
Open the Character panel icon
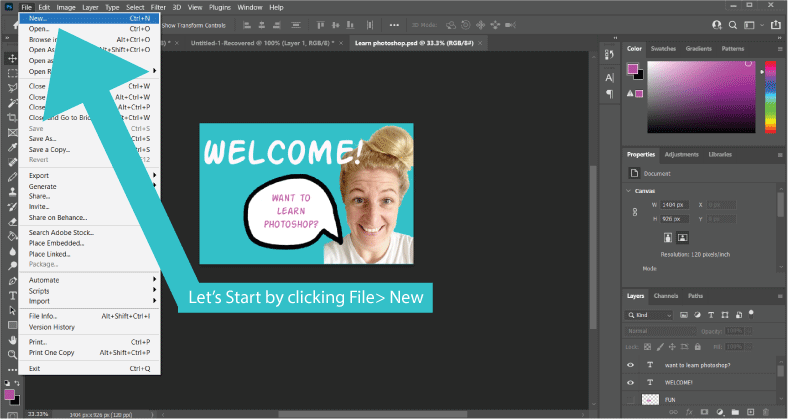click(611, 76)
